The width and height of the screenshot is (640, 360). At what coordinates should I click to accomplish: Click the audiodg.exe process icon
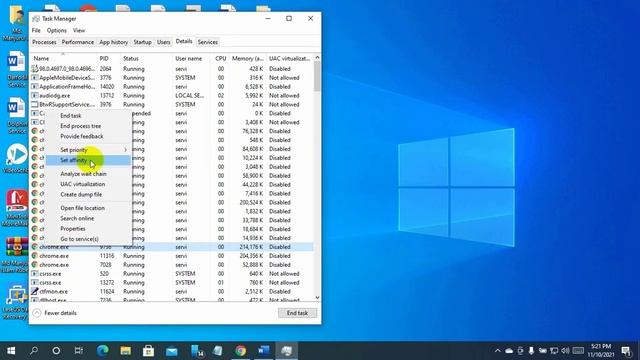(x=35, y=96)
